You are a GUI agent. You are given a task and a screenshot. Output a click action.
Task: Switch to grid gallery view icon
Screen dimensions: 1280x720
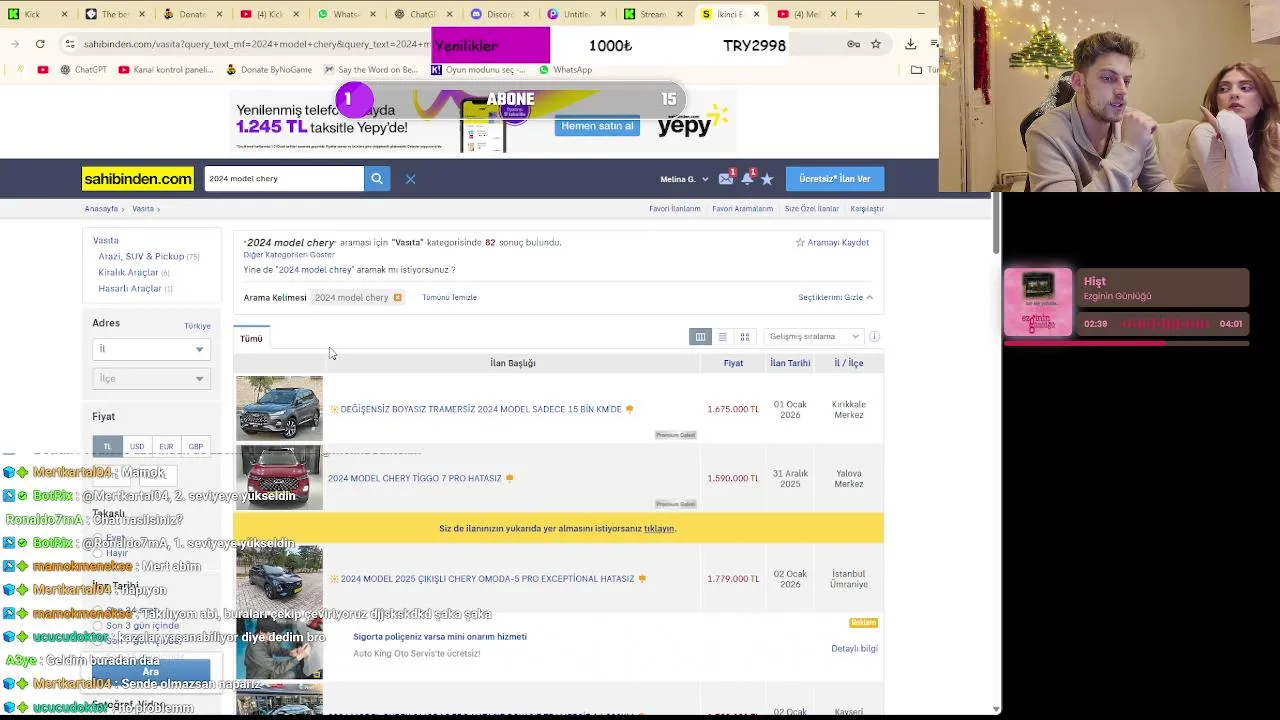pos(744,337)
